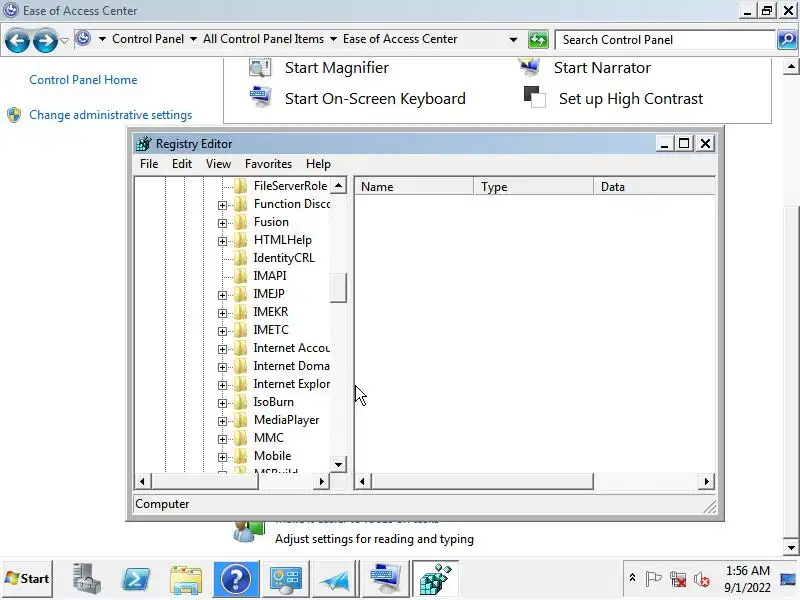Open the Control Panel breadcrumb dropdown arrow
Image resolution: width=800 pixels, height=600 pixels.
(x=193, y=39)
